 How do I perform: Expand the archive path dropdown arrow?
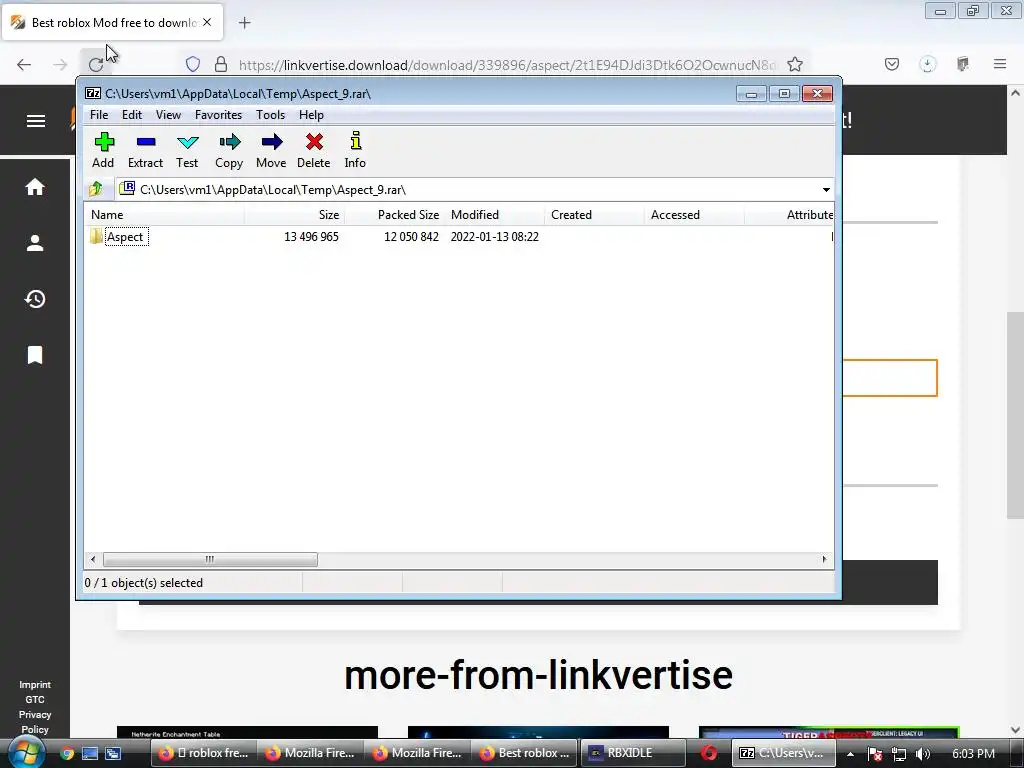pos(826,190)
